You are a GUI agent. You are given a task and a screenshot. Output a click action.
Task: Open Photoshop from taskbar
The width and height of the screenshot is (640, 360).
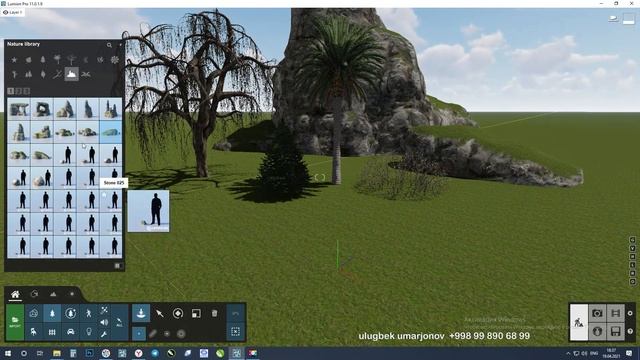pyautogui.click(x=89, y=353)
